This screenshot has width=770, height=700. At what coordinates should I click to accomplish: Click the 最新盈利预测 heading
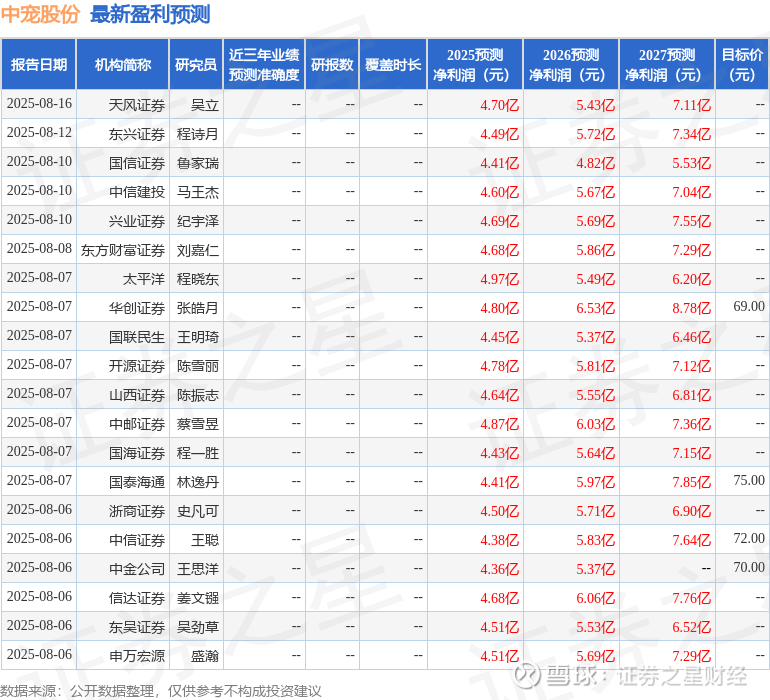point(150,14)
